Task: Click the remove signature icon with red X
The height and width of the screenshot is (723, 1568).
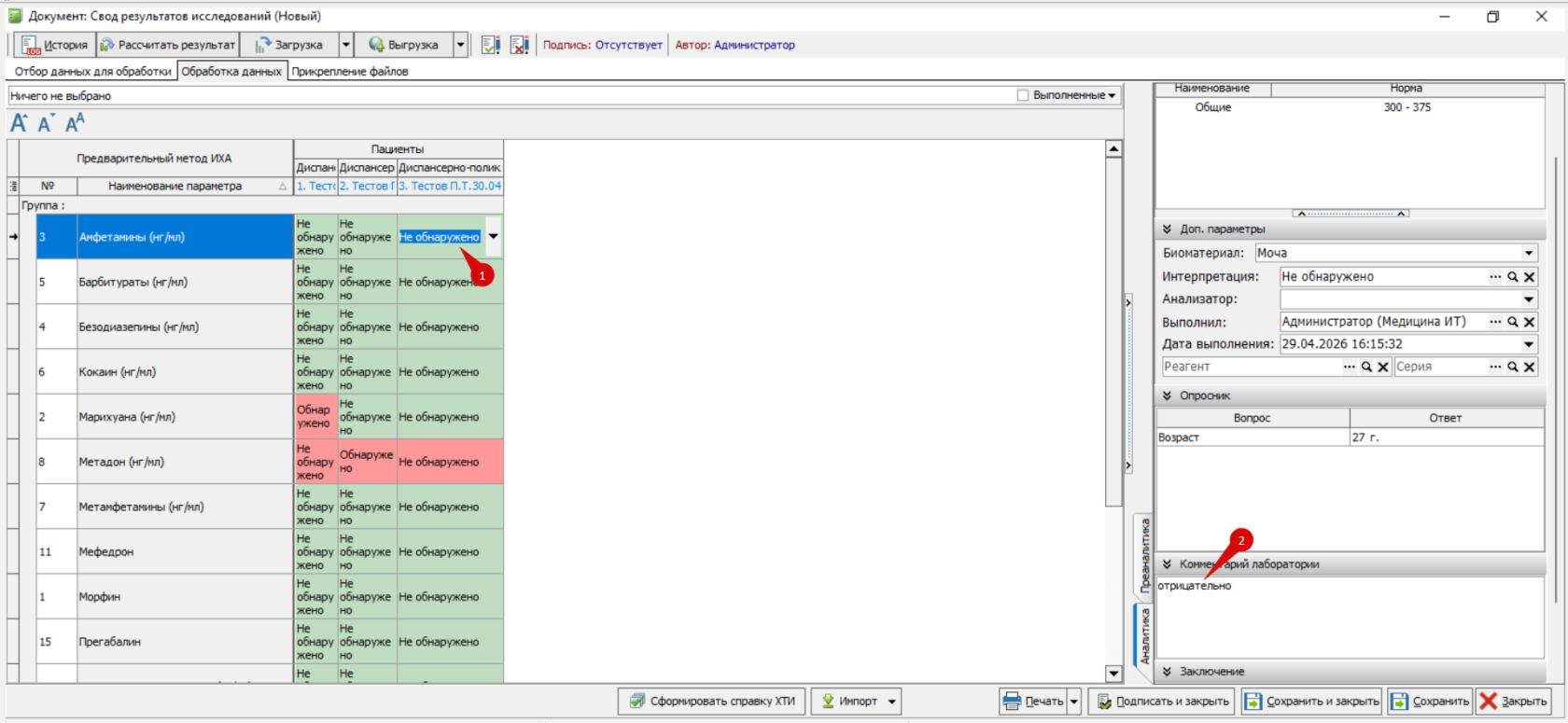Action: (x=520, y=45)
